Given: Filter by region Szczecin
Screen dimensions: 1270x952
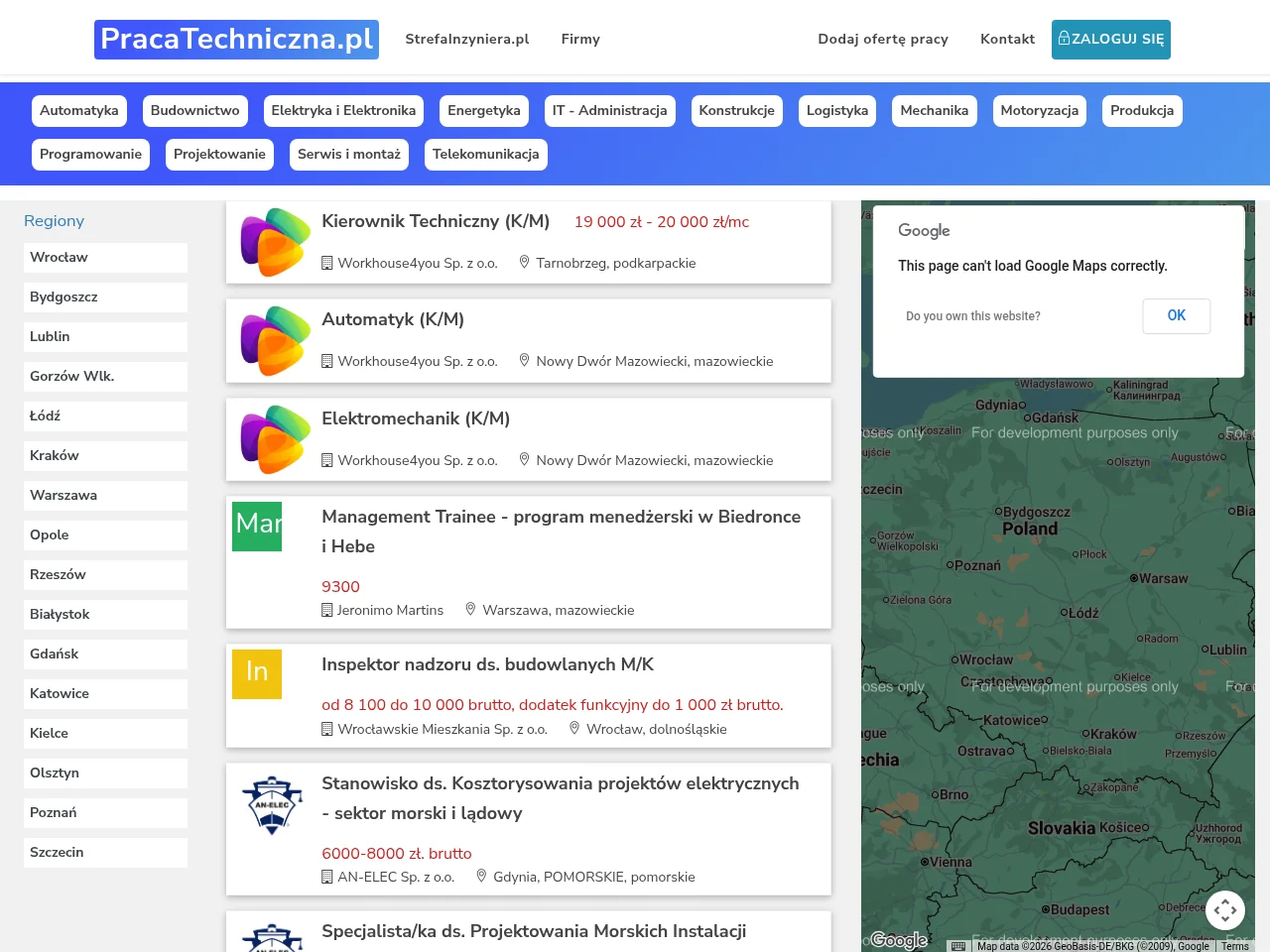Looking at the screenshot, I should pyautogui.click(x=105, y=853).
